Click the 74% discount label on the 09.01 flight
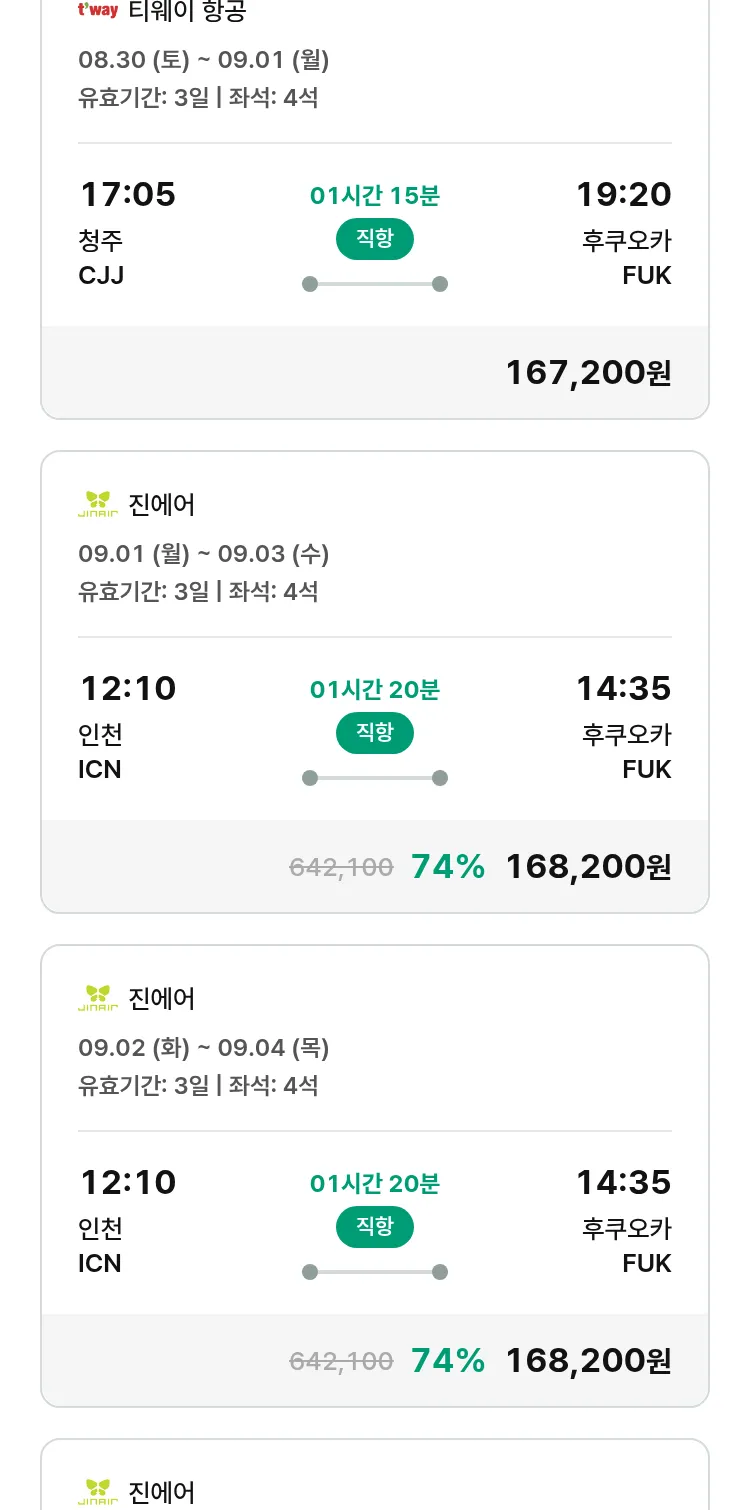 (x=448, y=866)
